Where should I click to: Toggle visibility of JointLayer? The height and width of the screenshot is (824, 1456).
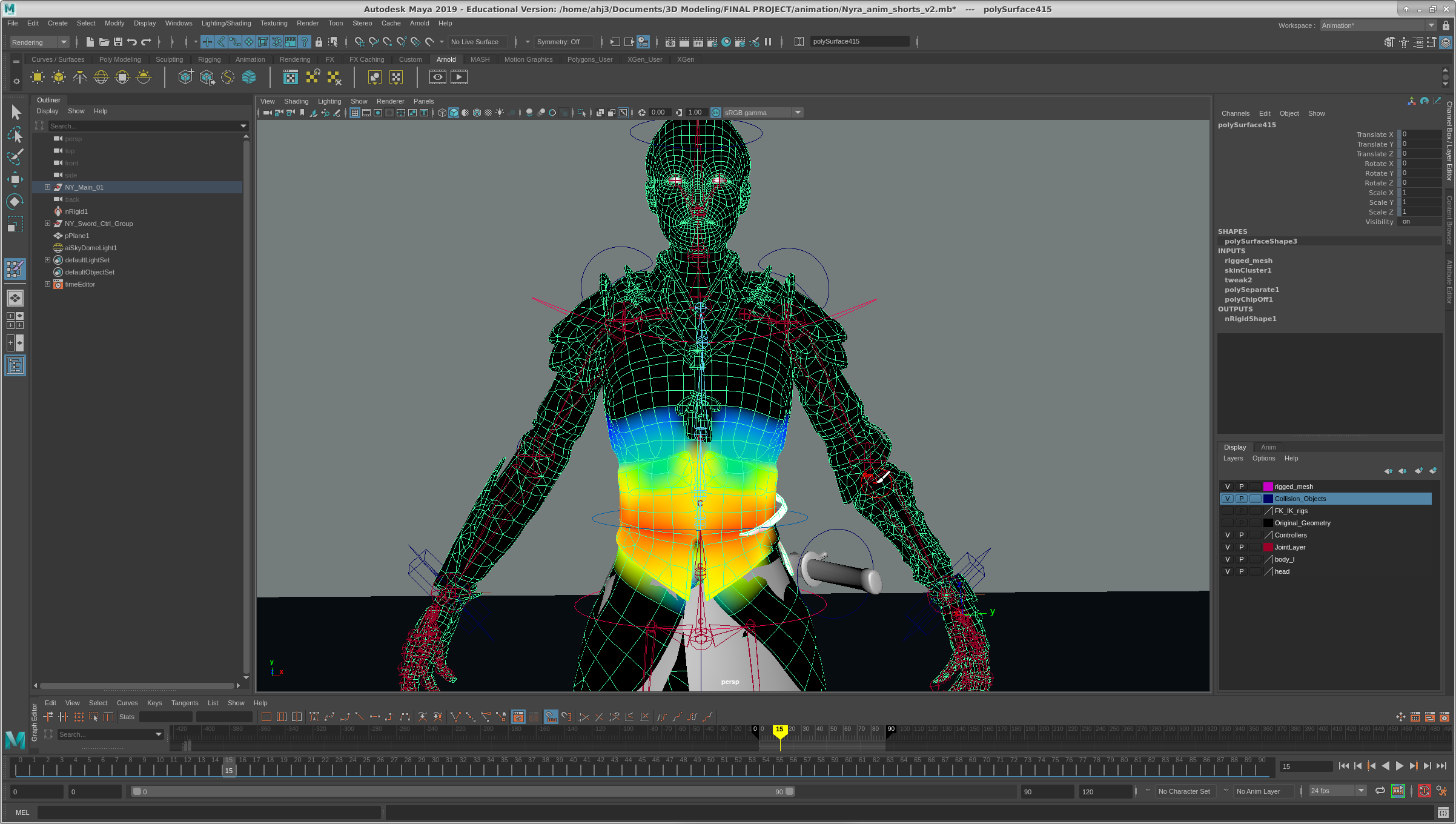tap(1227, 547)
